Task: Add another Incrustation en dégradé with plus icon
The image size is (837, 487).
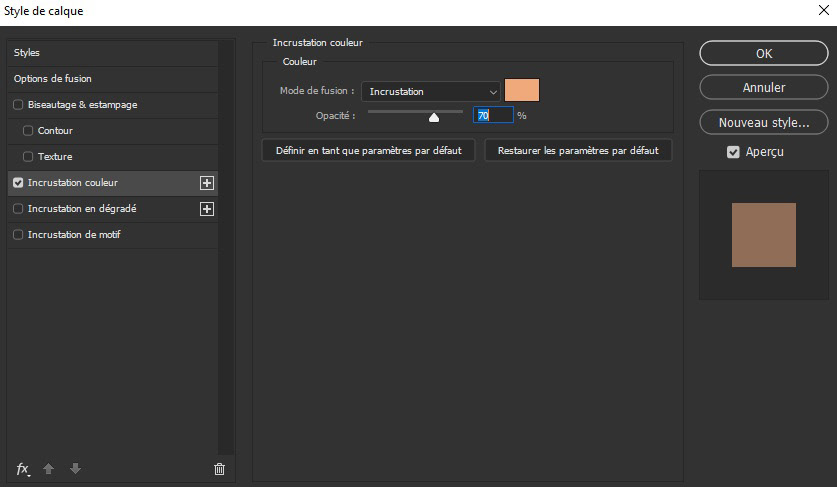Action: [x=207, y=209]
